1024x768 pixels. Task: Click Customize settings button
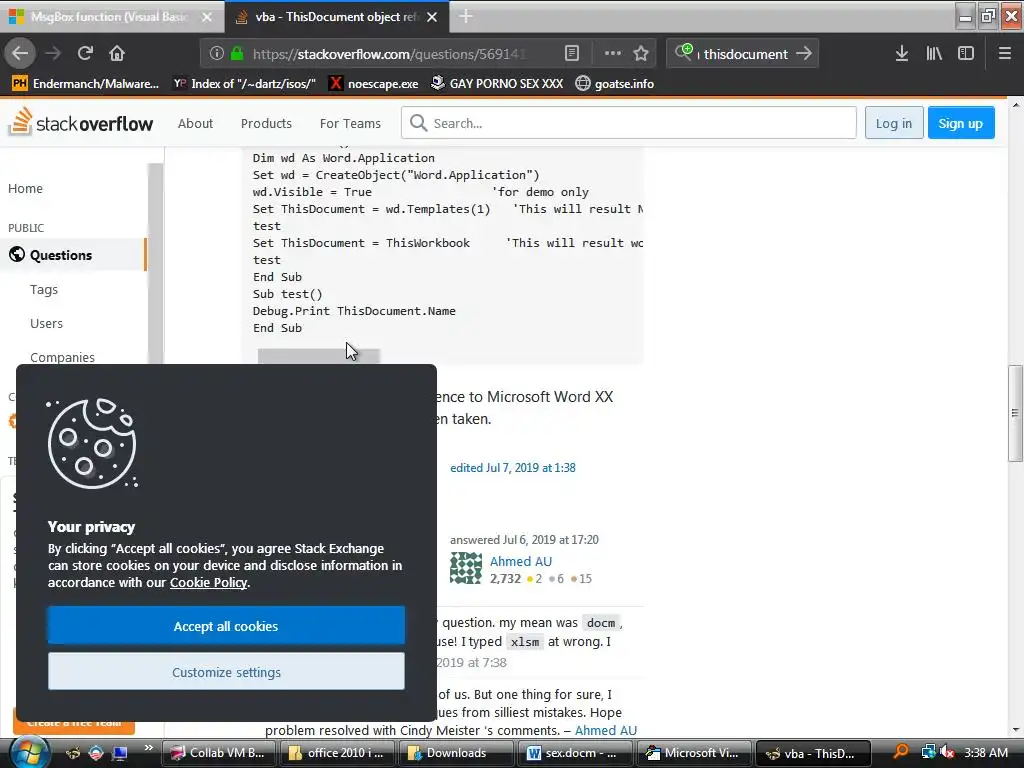coord(226,672)
